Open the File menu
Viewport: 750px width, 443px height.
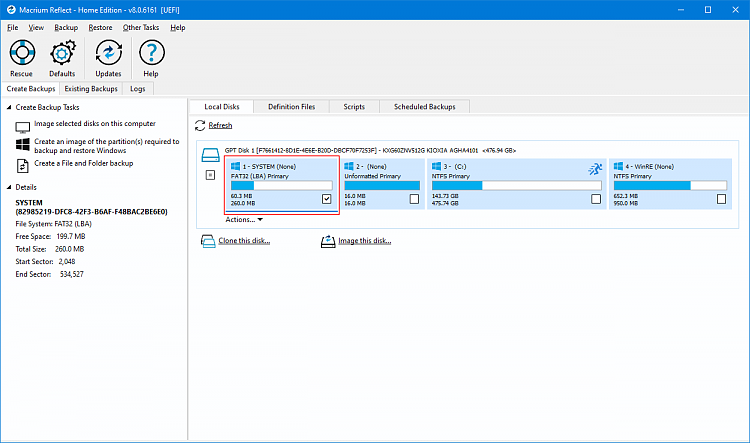click(x=12, y=28)
